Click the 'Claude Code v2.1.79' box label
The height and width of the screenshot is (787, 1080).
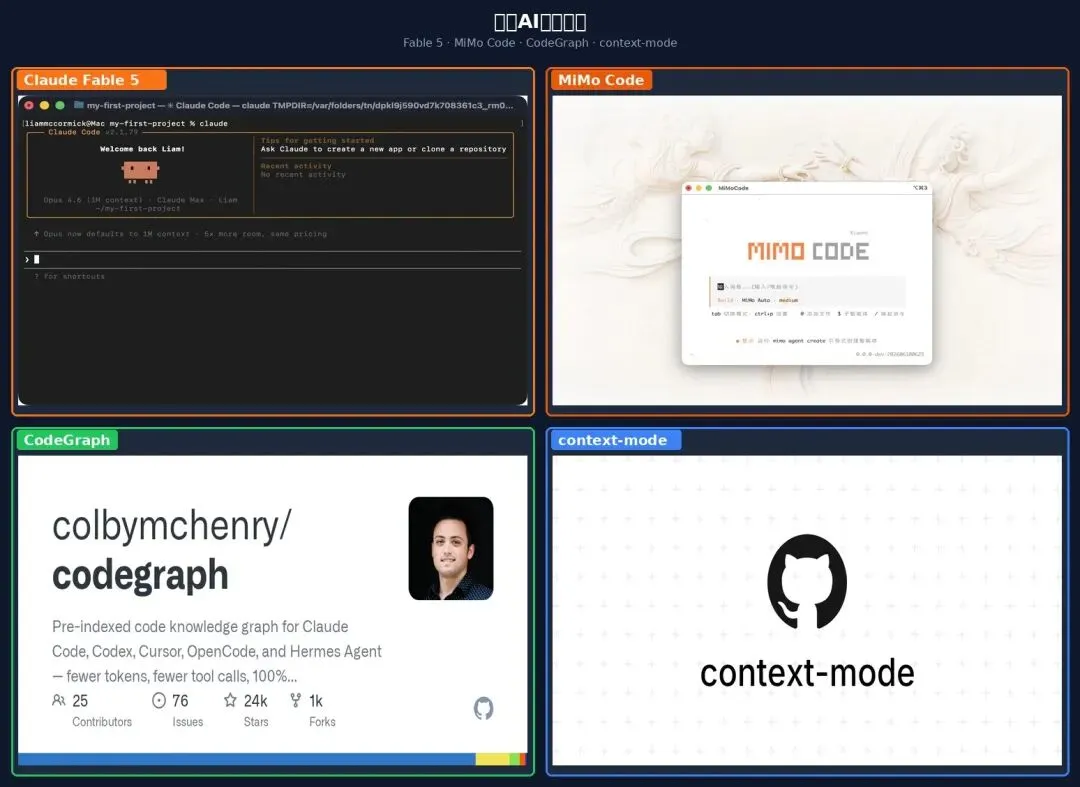click(93, 132)
